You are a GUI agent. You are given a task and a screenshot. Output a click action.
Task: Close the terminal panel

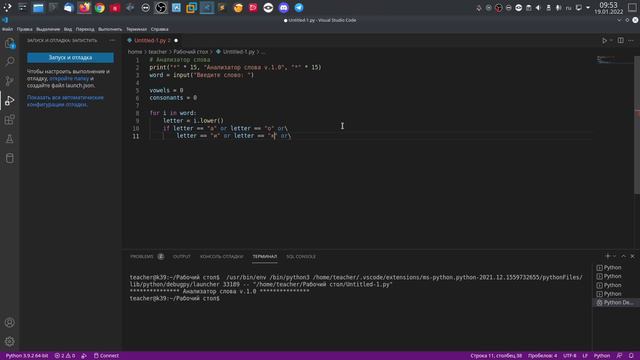632,256
